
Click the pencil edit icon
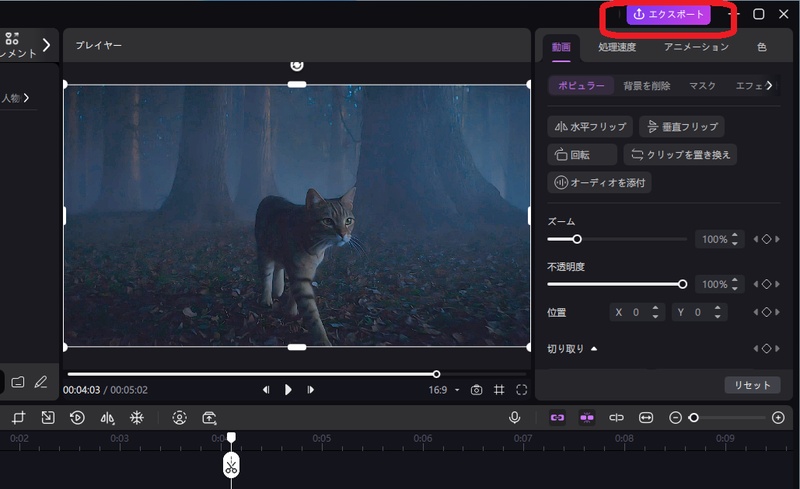click(x=41, y=382)
